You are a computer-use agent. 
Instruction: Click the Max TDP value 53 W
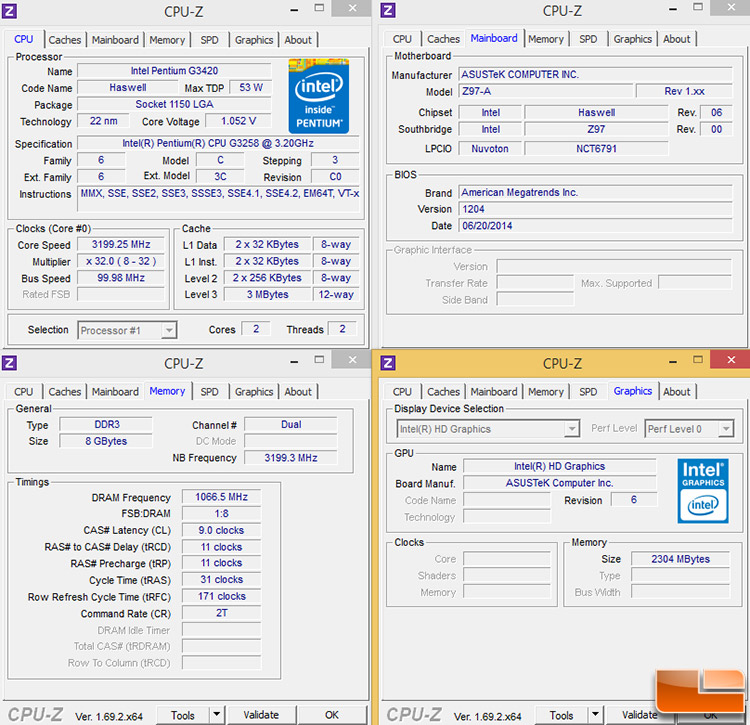[251, 88]
